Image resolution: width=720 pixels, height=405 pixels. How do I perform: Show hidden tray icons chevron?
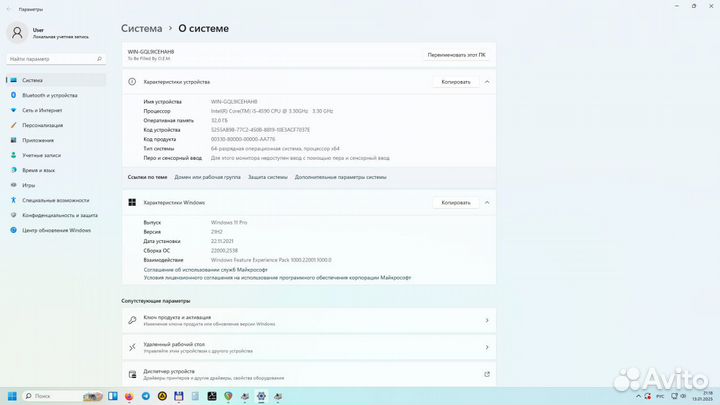click(638, 396)
